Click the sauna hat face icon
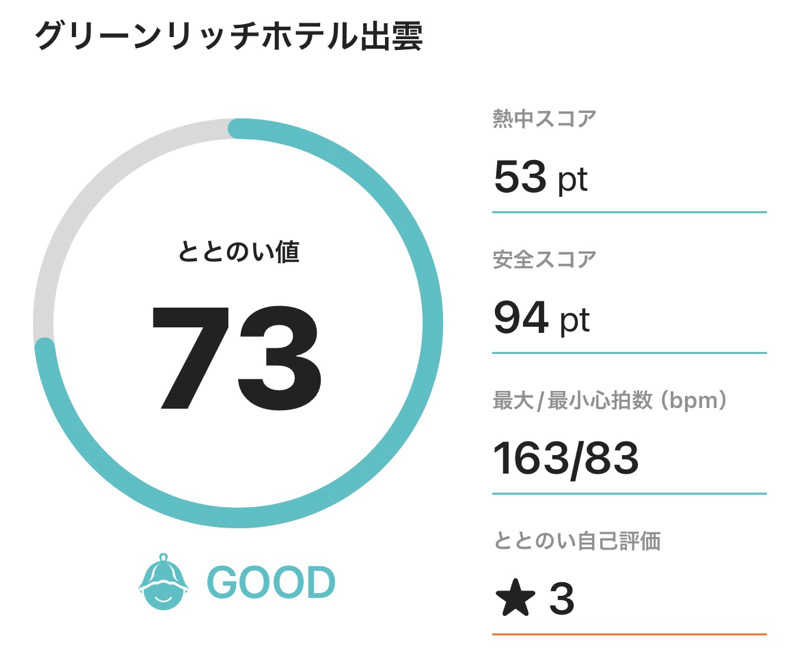This screenshot has width=800, height=665. [x=163, y=581]
